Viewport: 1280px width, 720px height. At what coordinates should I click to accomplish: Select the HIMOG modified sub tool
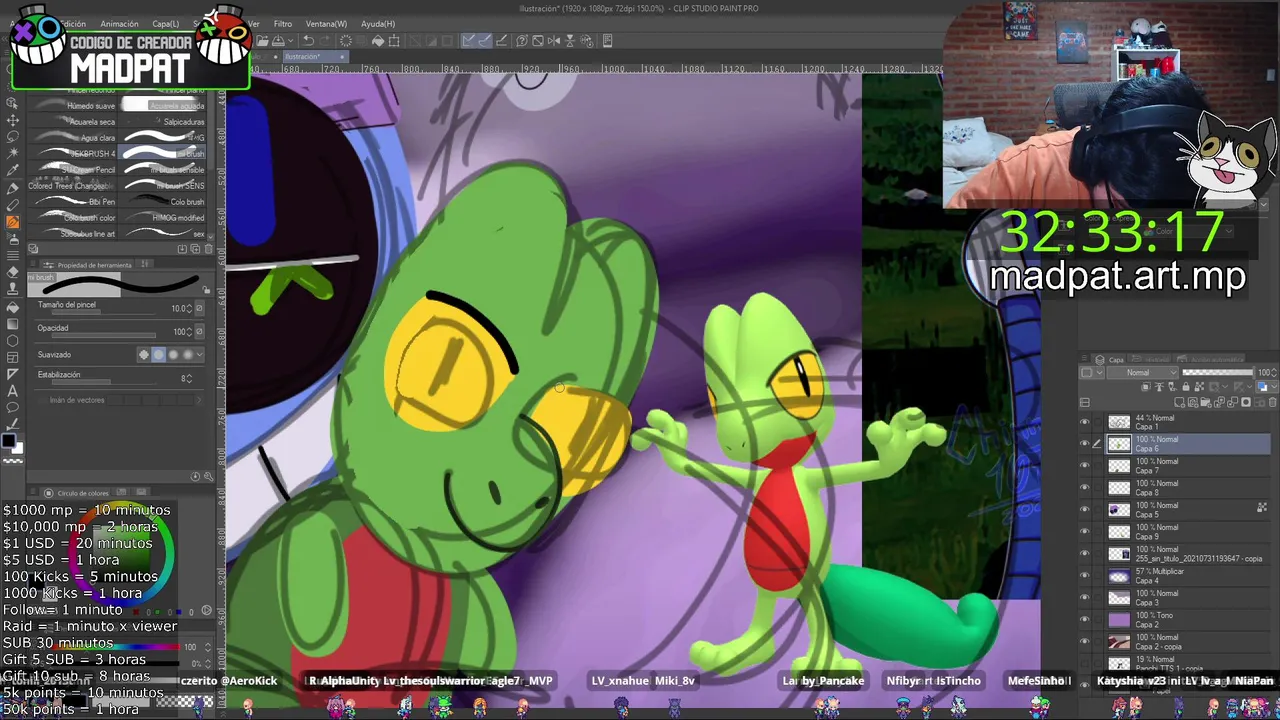click(x=163, y=218)
